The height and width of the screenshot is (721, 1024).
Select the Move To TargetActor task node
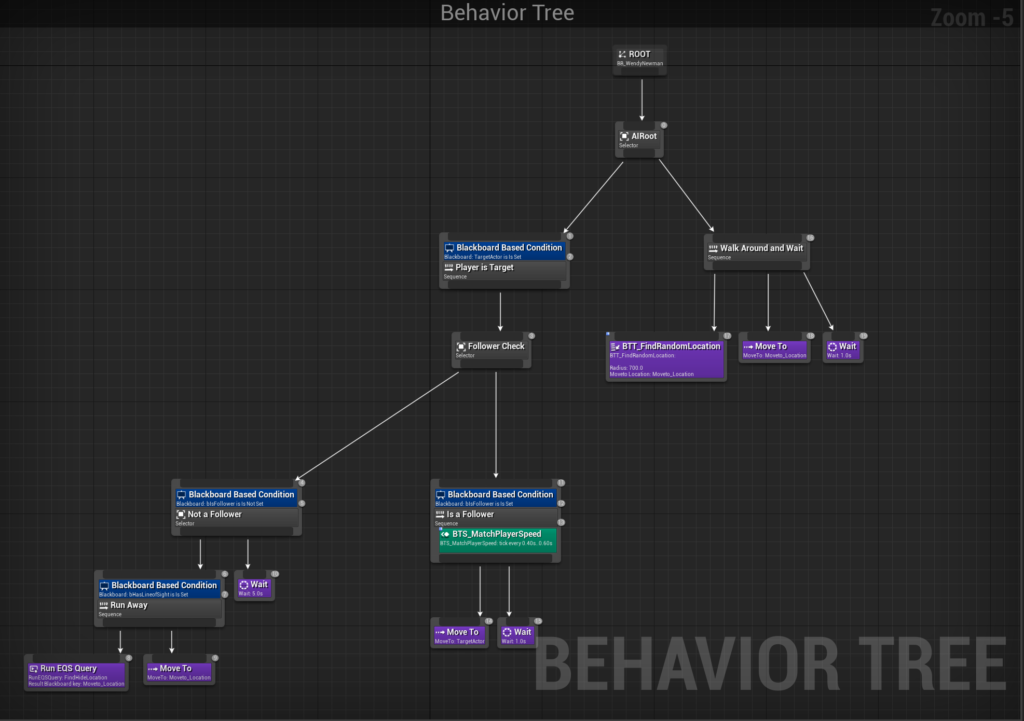(459, 634)
